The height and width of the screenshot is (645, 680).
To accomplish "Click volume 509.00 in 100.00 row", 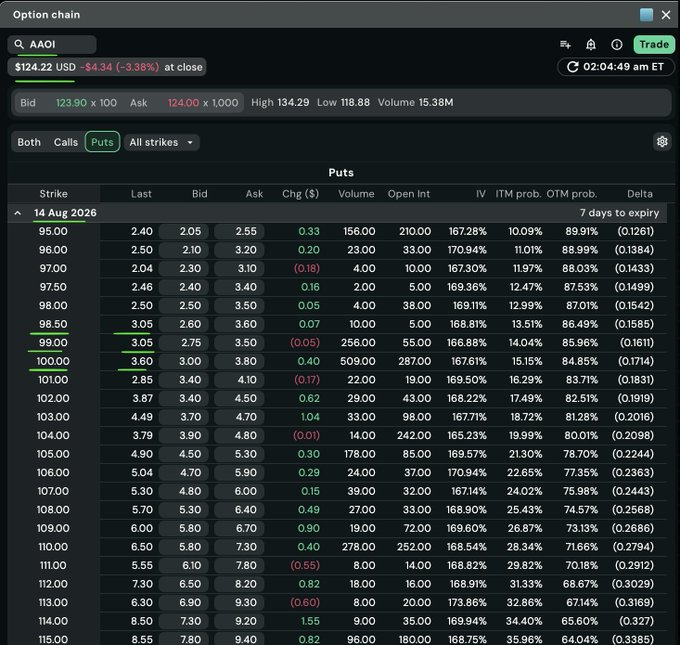I will point(358,361).
